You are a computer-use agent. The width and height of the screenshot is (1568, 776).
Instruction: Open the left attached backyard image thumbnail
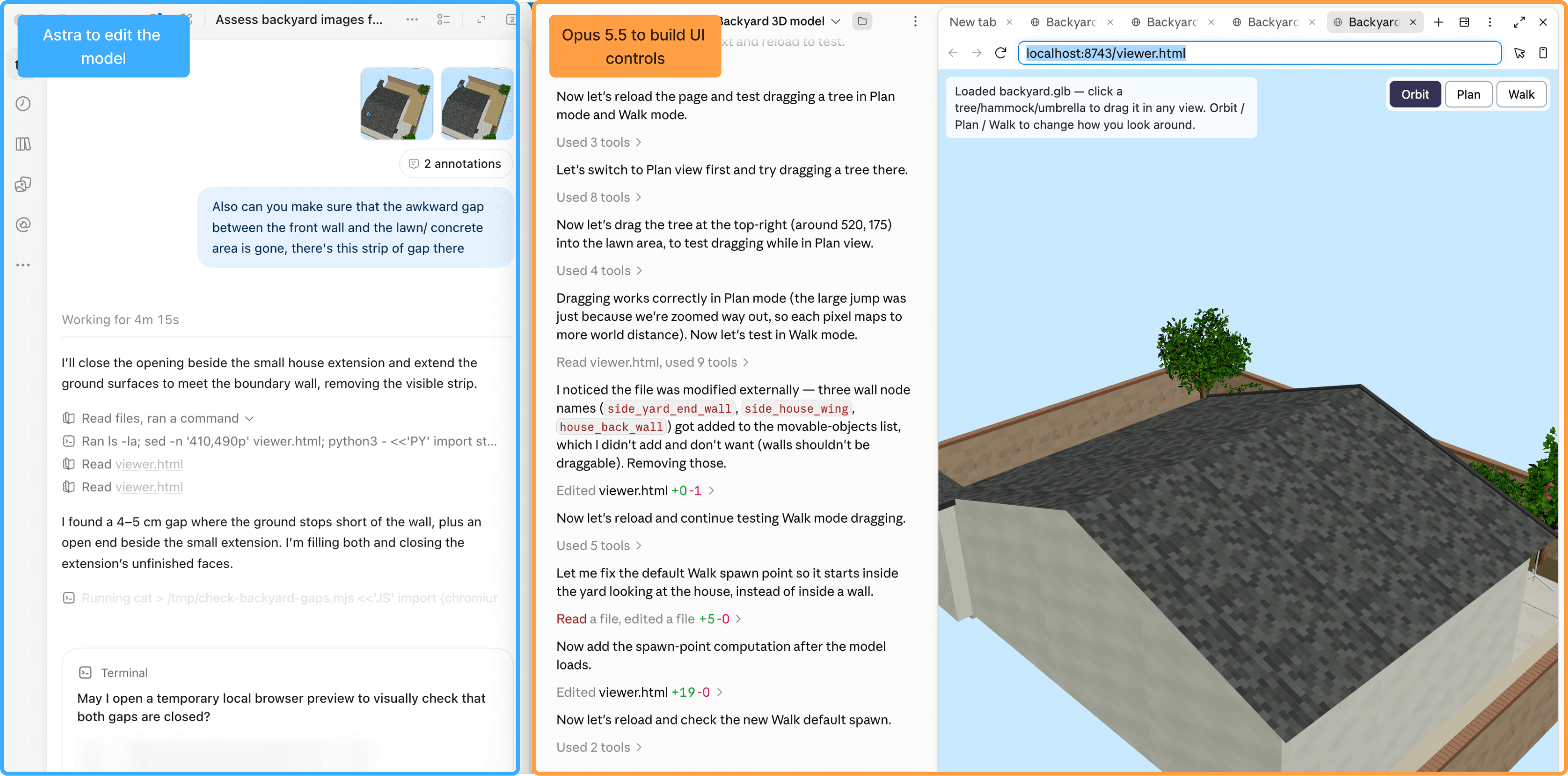click(x=397, y=104)
